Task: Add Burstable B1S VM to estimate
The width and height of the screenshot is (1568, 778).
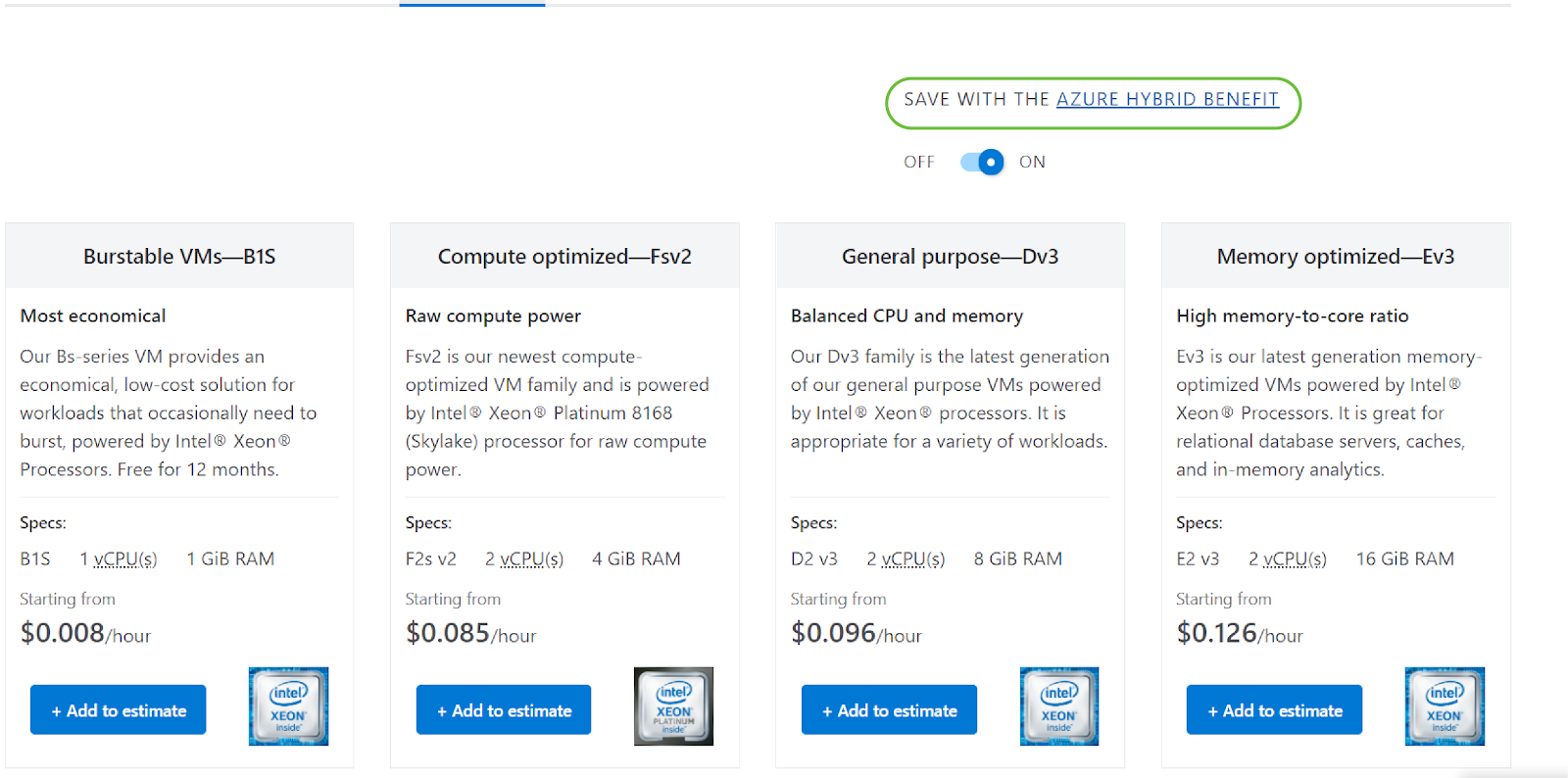Action: click(119, 709)
